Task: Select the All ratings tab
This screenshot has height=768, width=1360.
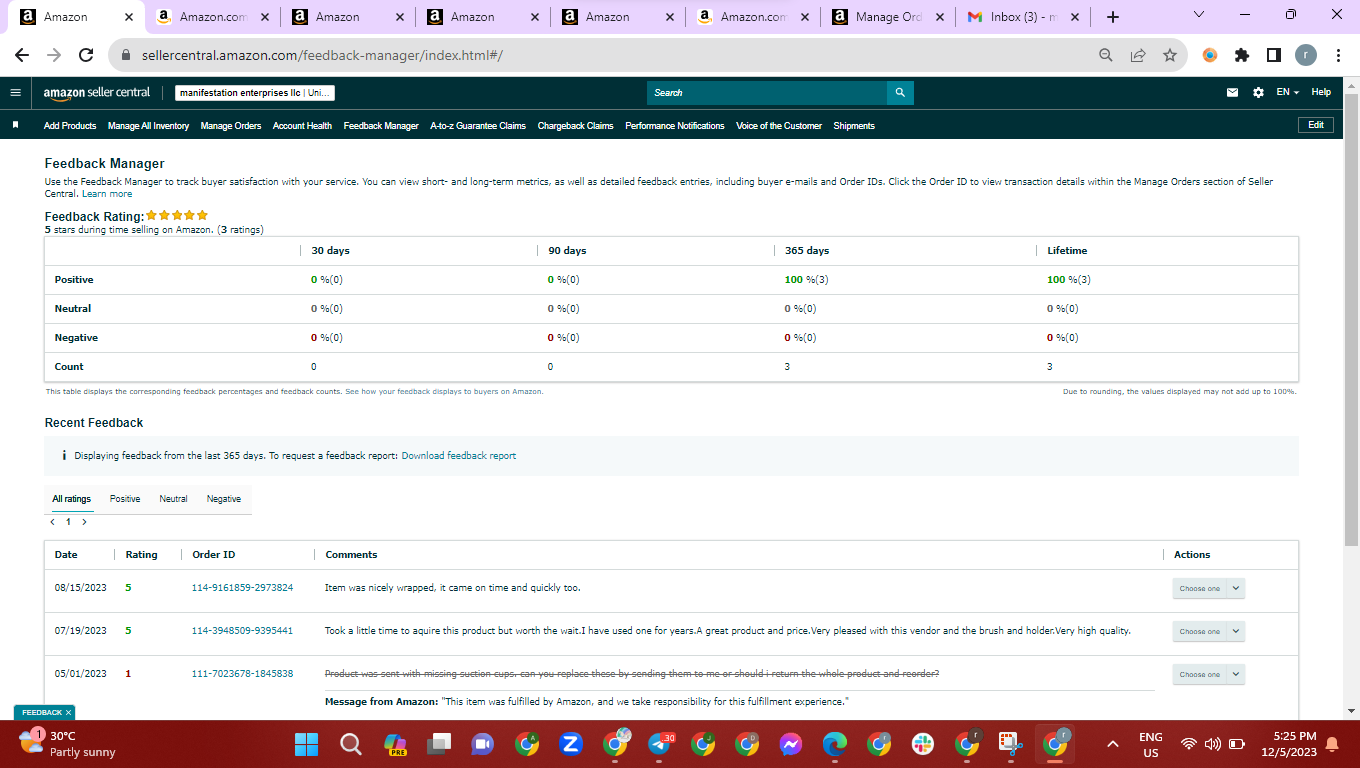Action: [x=72, y=499]
